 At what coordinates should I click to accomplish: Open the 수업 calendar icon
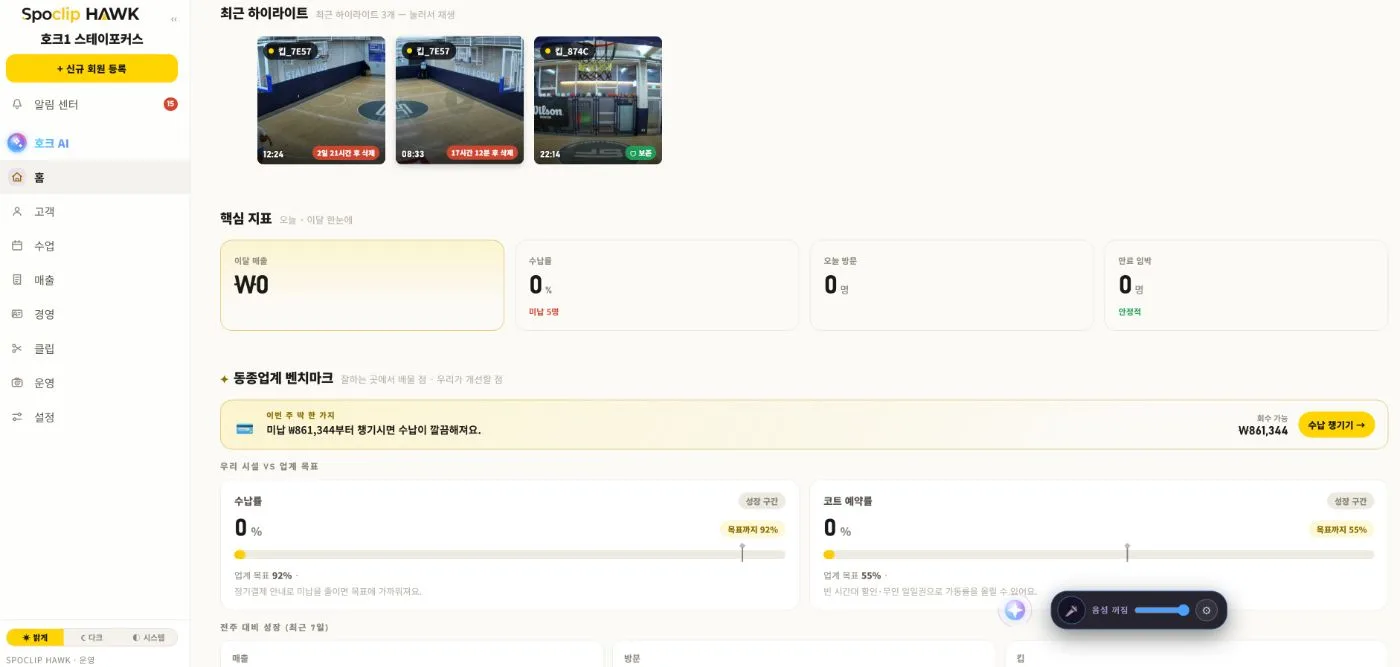pyautogui.click(x=17, y=245)
